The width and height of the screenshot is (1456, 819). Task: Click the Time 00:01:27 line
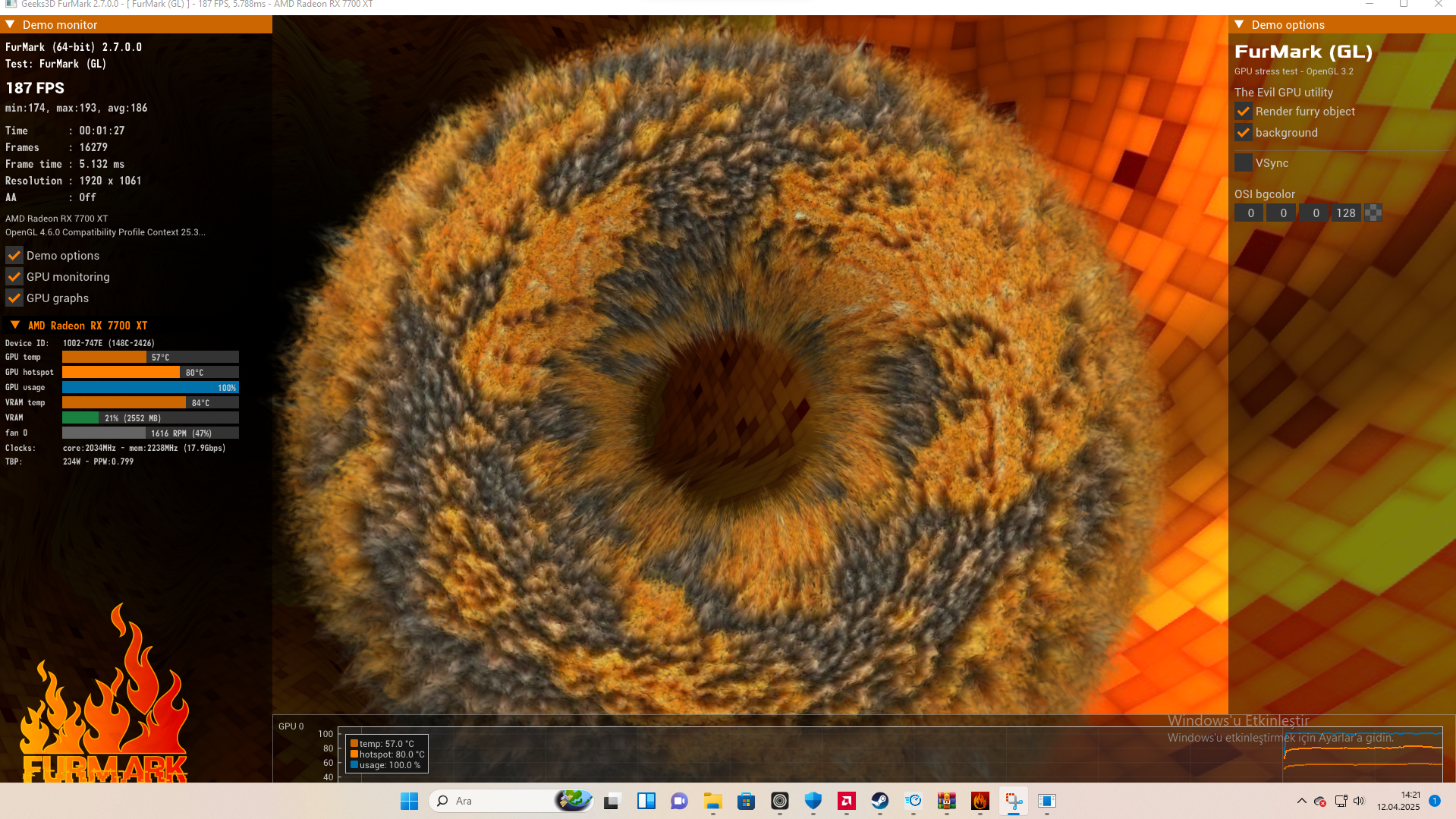(65, 131)
